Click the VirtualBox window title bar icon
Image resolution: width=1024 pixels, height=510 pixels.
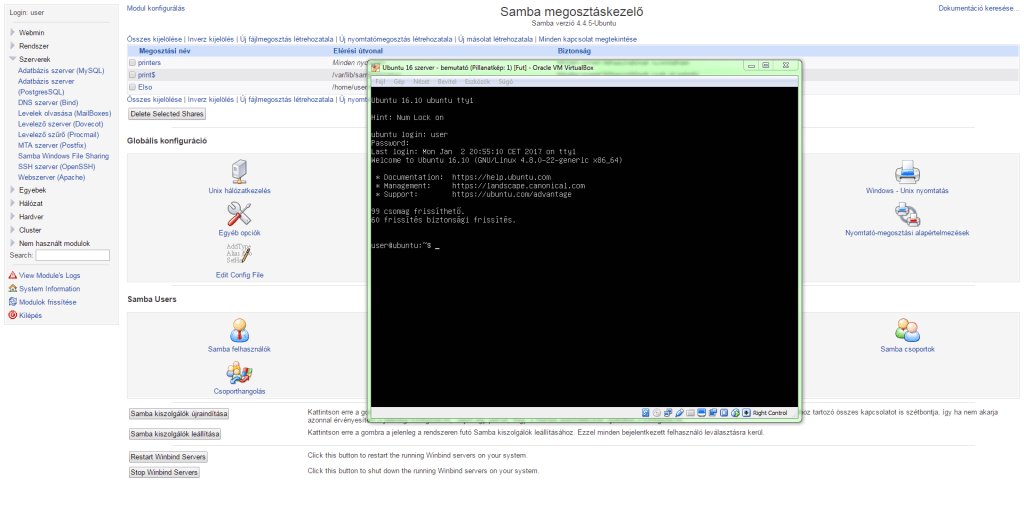pos(376,67)
